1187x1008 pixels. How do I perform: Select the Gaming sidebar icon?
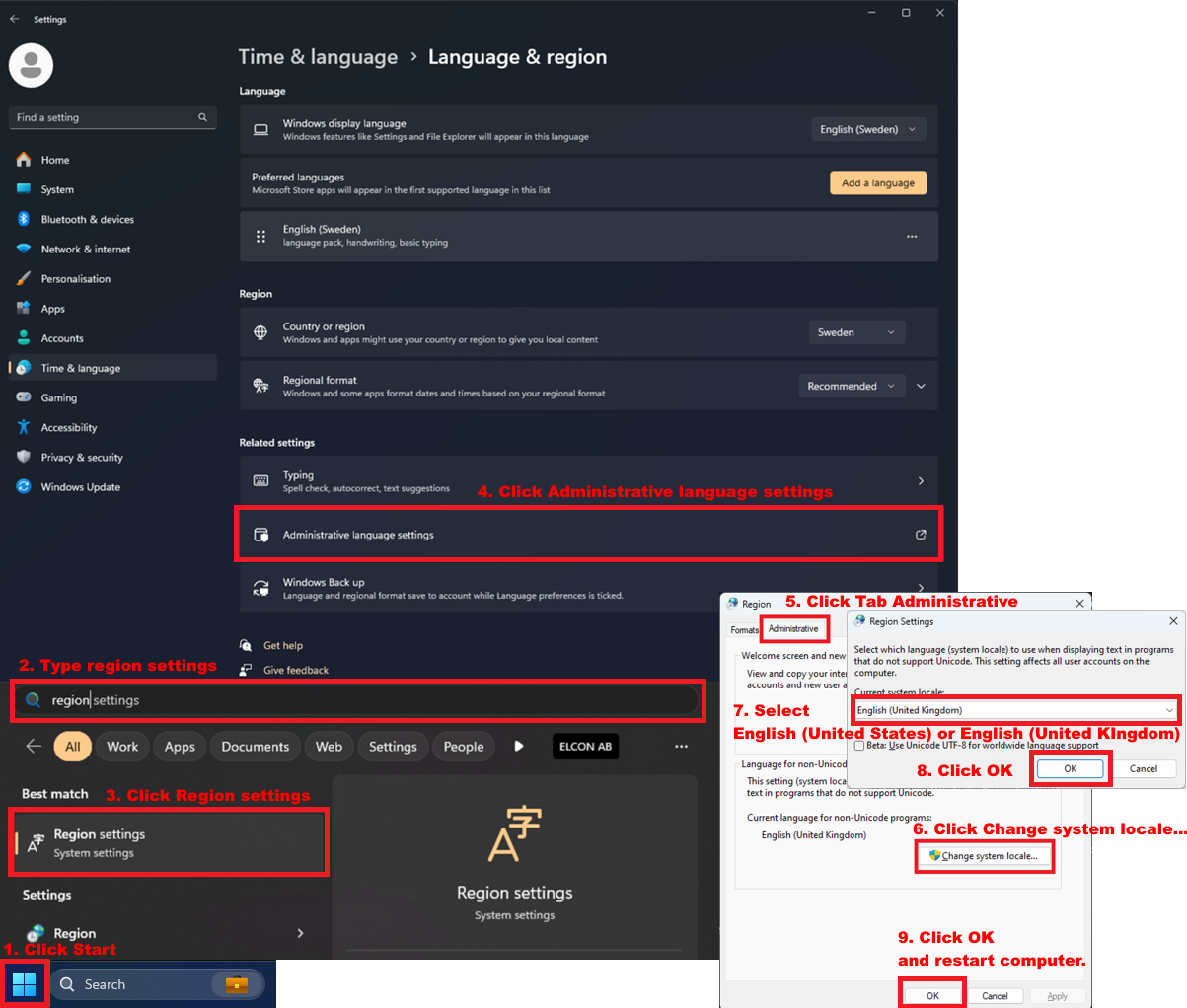pyautogui.click(x=24, y=397)
